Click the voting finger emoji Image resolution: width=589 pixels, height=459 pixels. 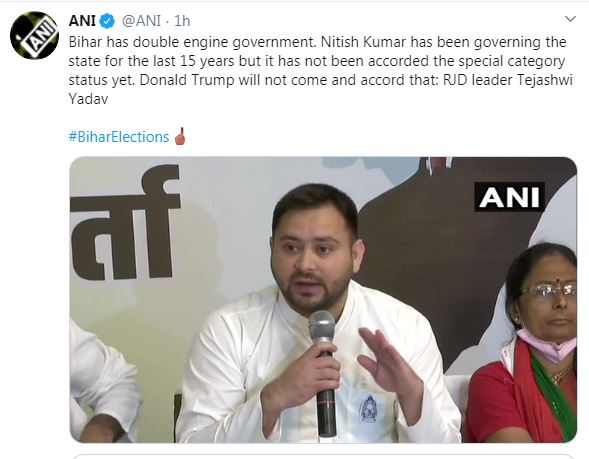180,136
